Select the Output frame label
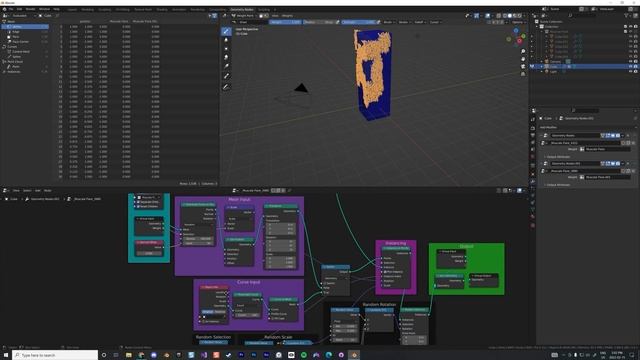This screenshot has width=640, height=360. click(x=467, y=246)
